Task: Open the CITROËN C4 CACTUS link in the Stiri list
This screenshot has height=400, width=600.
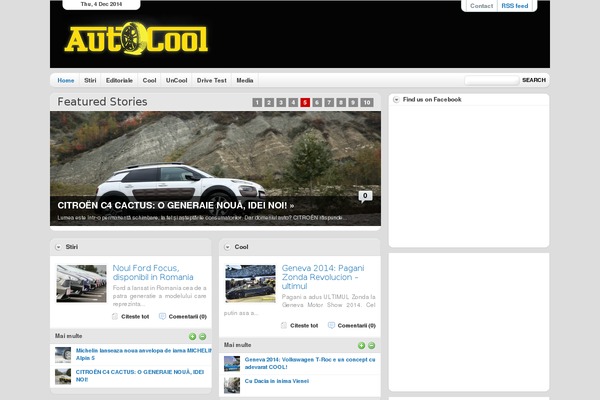Action: pyautogui.click(x=140, y=376)
